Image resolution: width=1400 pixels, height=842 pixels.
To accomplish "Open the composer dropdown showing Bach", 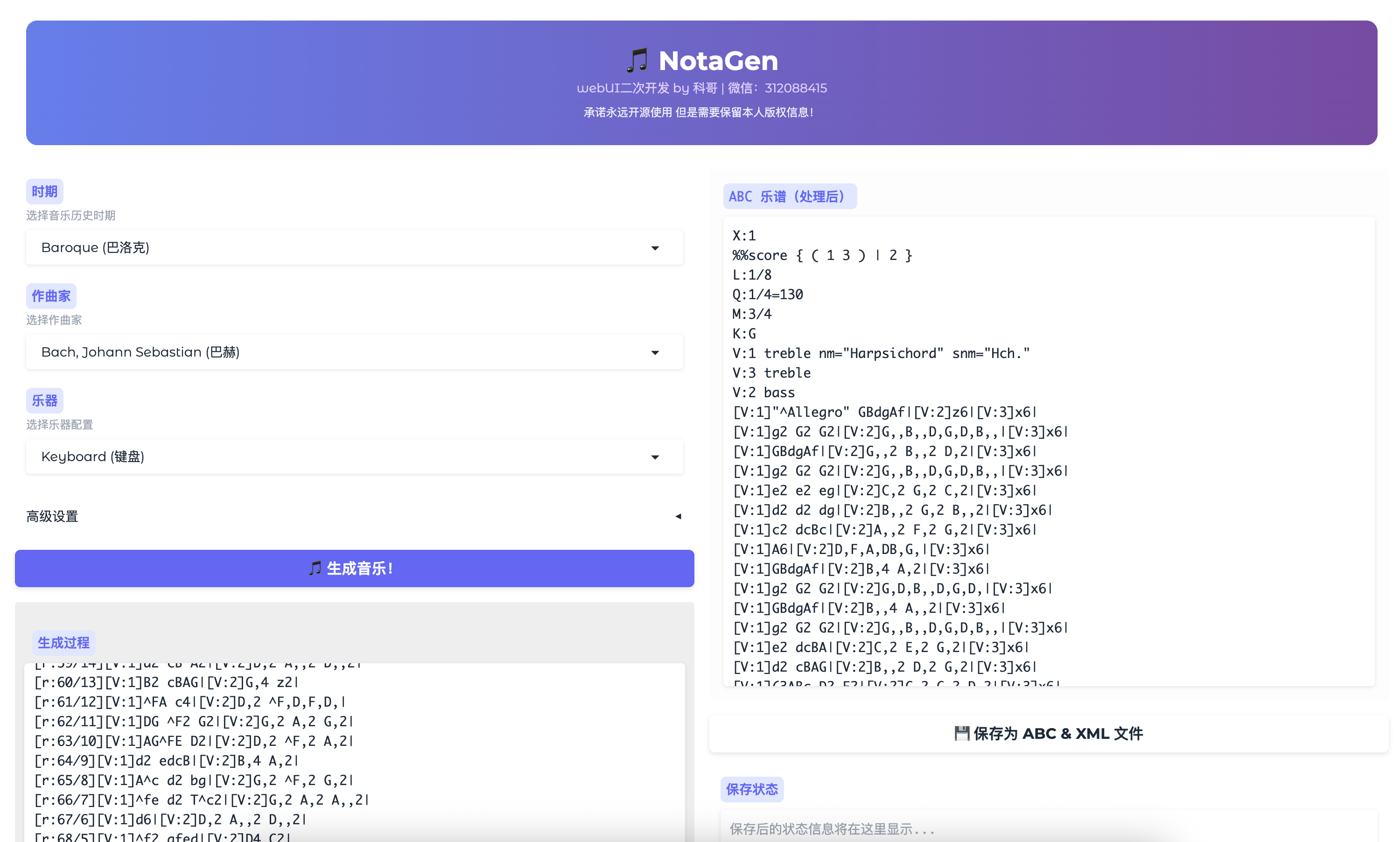I will tap(354, 352).
